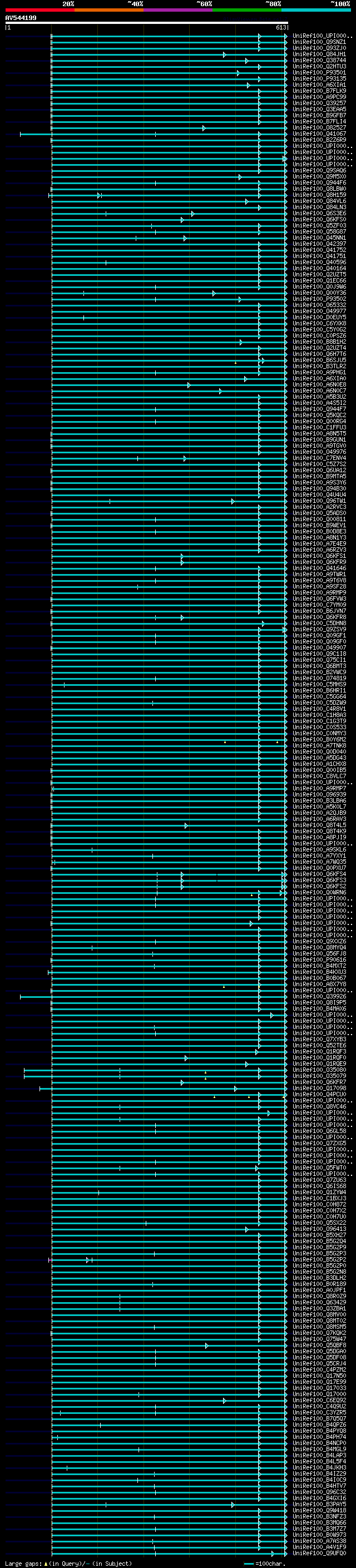Click label UniRef100_Q17000
Image resolution: width=356 pixels, height=1568 pixels.
coord(319,1394)
